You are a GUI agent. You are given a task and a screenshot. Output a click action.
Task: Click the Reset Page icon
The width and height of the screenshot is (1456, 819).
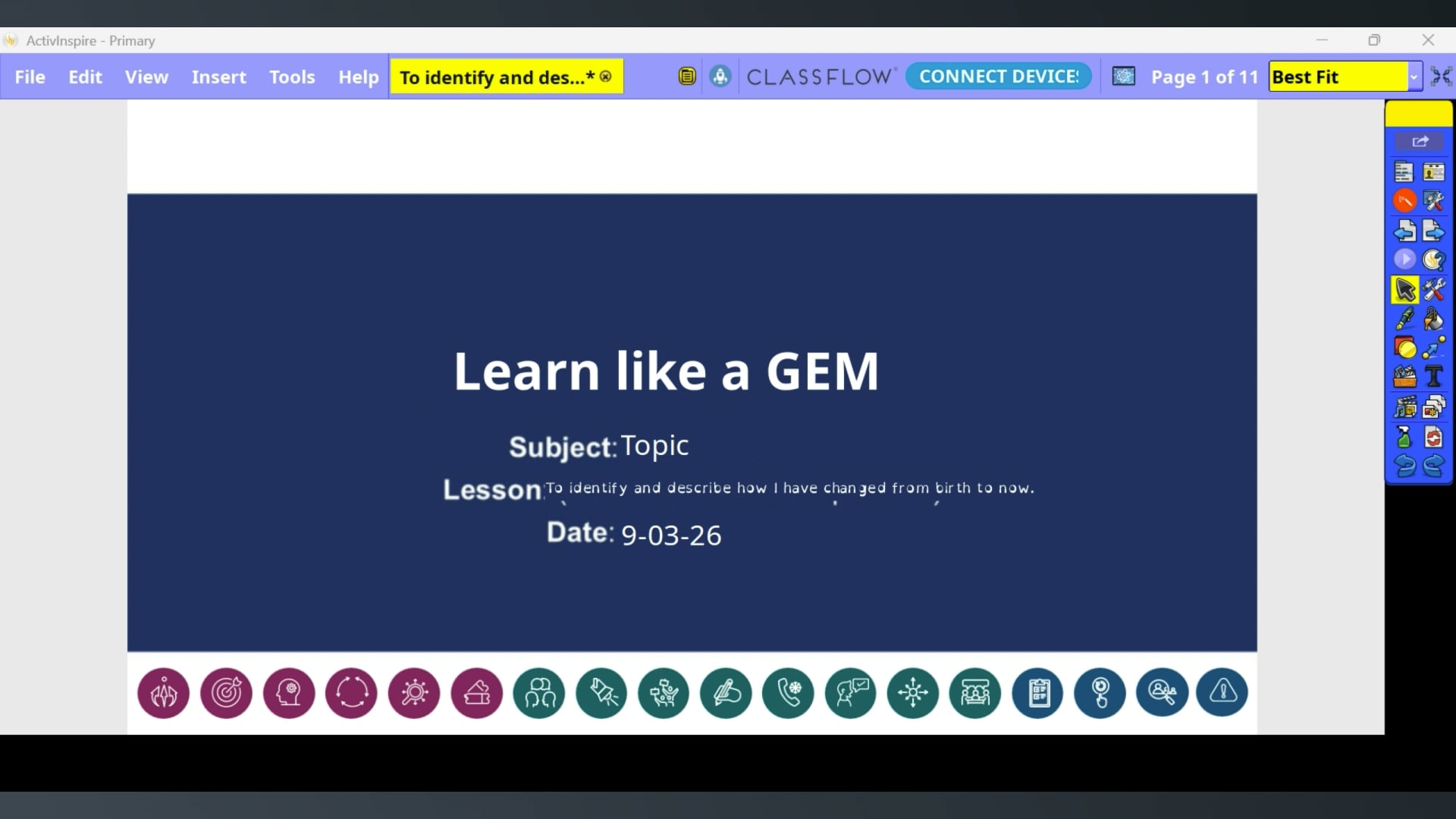click(x=1433, y=438)
